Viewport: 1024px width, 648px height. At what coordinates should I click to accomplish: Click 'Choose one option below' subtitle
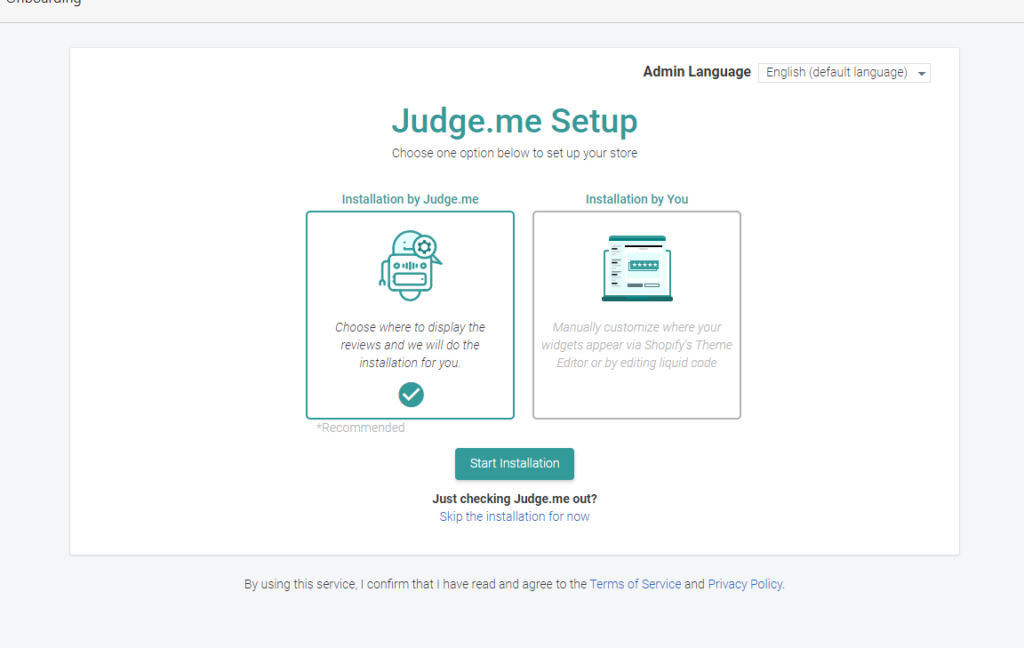[x=515, y=154]
